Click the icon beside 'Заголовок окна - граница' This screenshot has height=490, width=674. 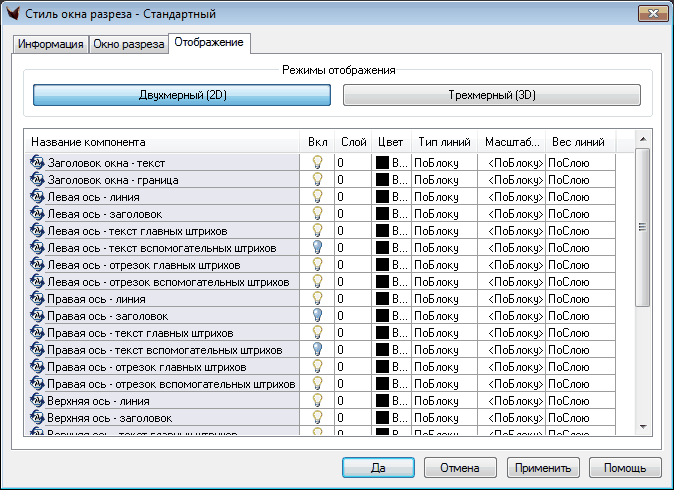coord(38,179)
